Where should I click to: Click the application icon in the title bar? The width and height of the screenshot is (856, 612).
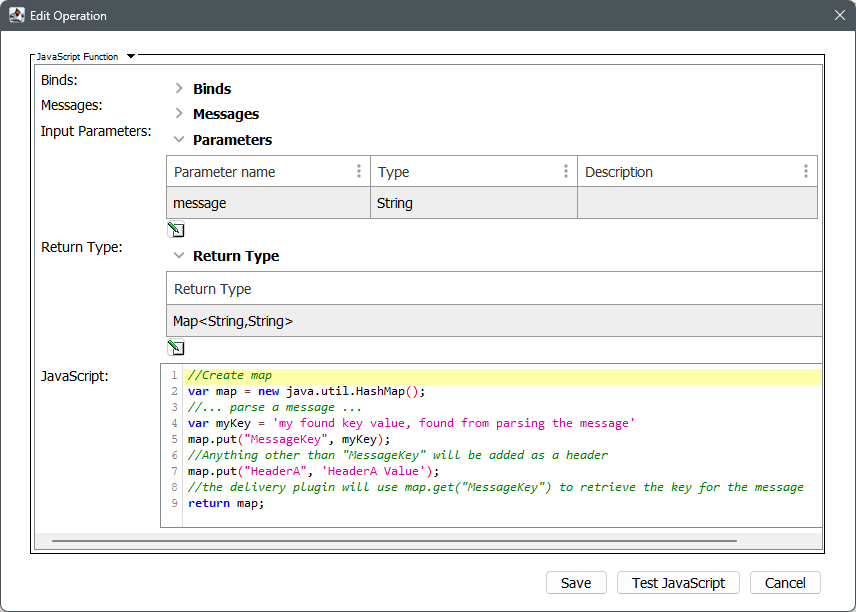point(17,16)
